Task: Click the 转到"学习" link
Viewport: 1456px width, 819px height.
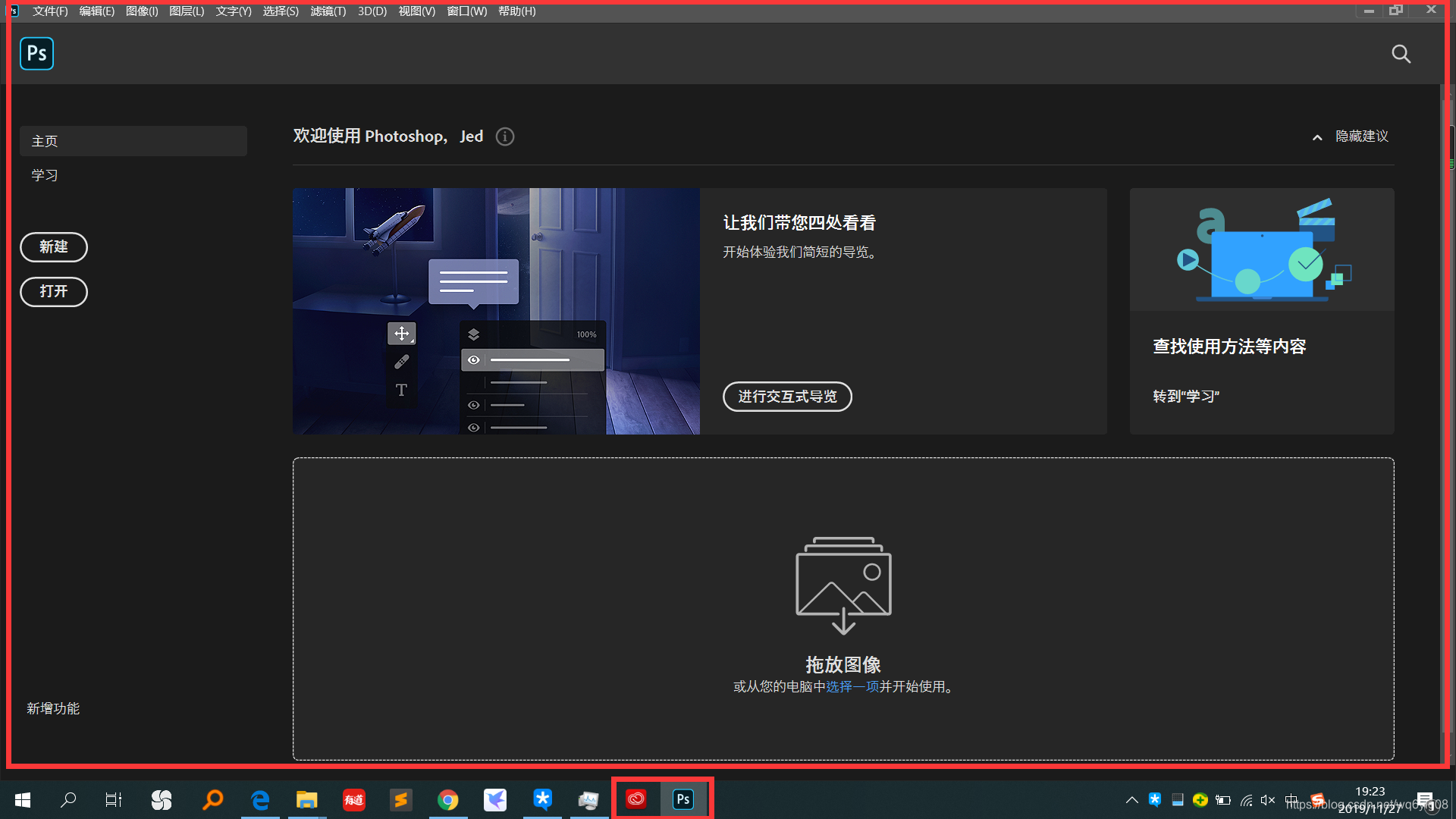Action: (1186, 397)
